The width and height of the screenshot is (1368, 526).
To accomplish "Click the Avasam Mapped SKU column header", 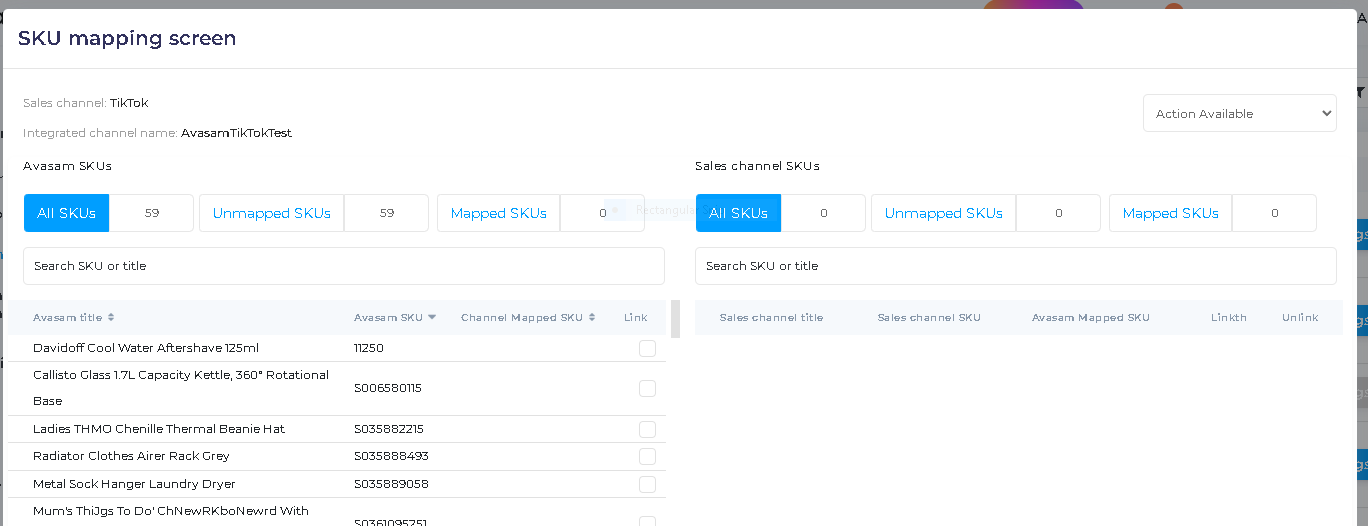I will click(x=1090, y=318).
